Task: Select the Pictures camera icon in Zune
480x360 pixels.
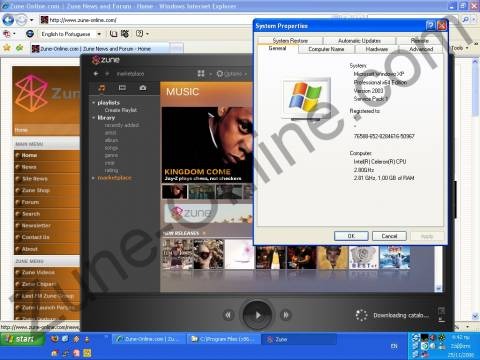Action: click(x=143, y=88)
